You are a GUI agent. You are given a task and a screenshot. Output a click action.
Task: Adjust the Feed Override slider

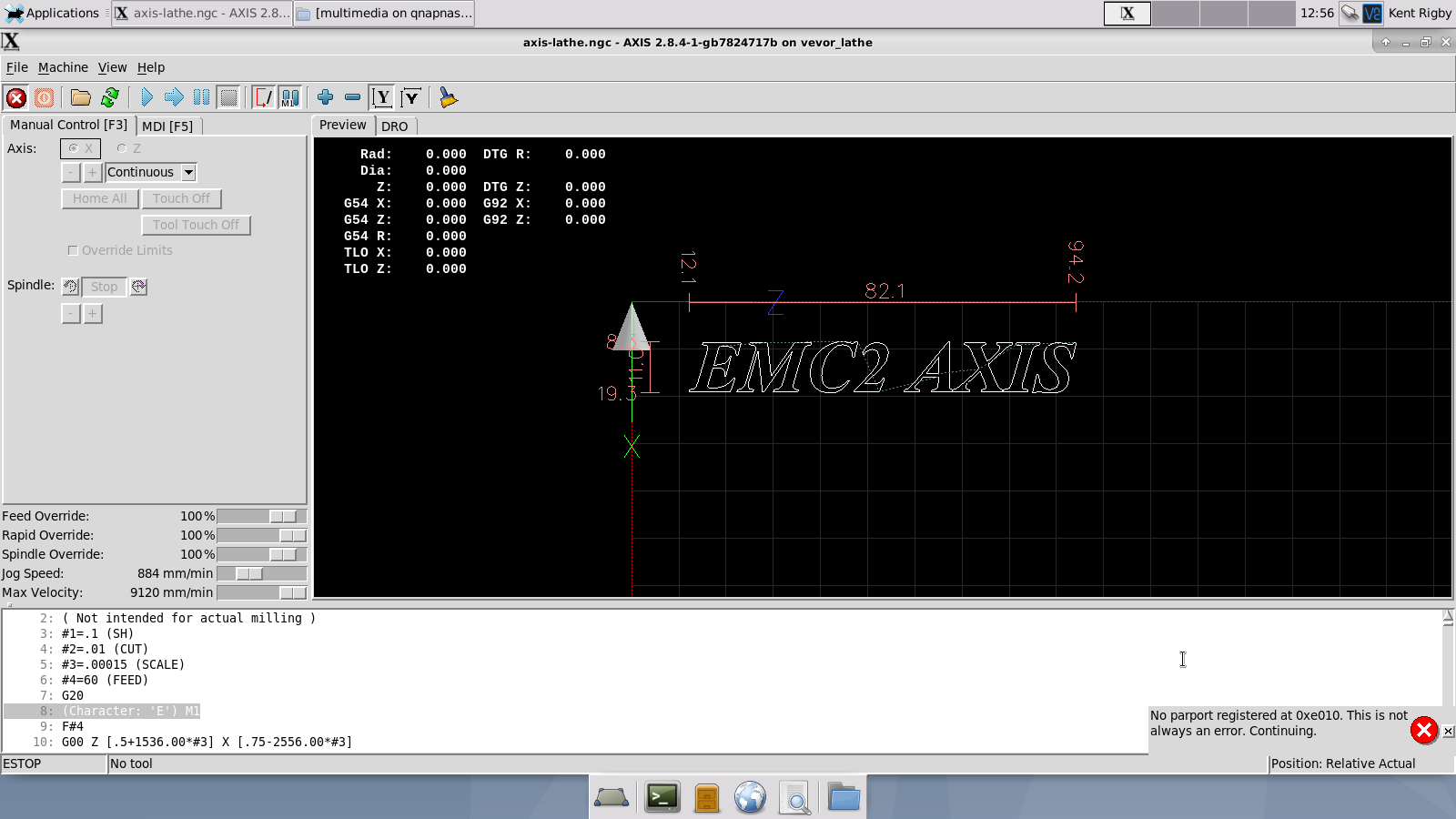click(262, 516)
